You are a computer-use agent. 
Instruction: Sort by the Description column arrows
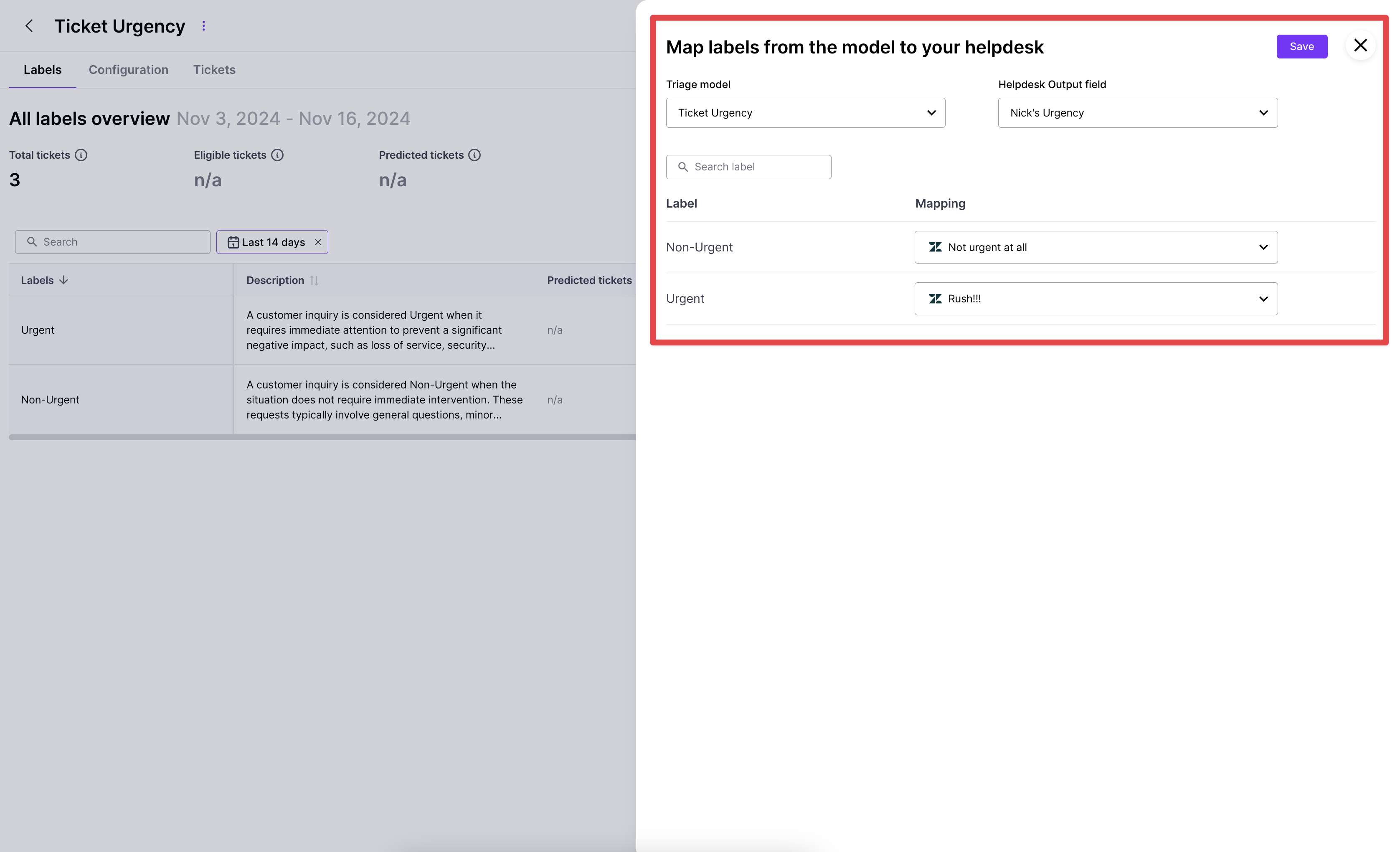click(314, 281)
